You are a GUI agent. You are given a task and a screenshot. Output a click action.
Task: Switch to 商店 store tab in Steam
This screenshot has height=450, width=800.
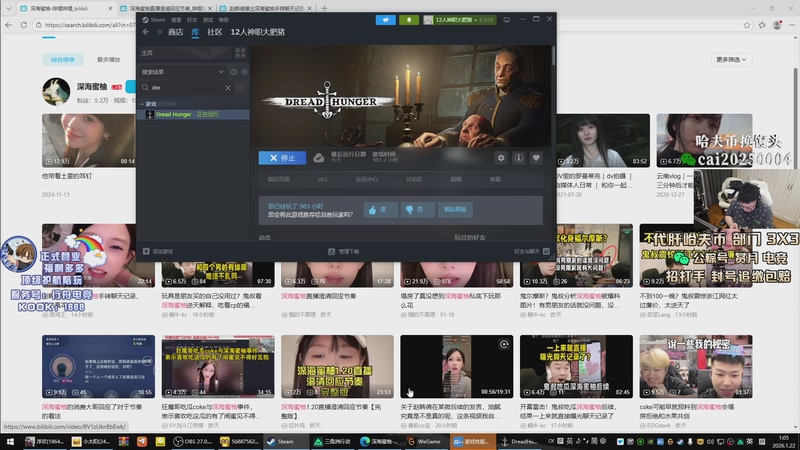[176, 32]
